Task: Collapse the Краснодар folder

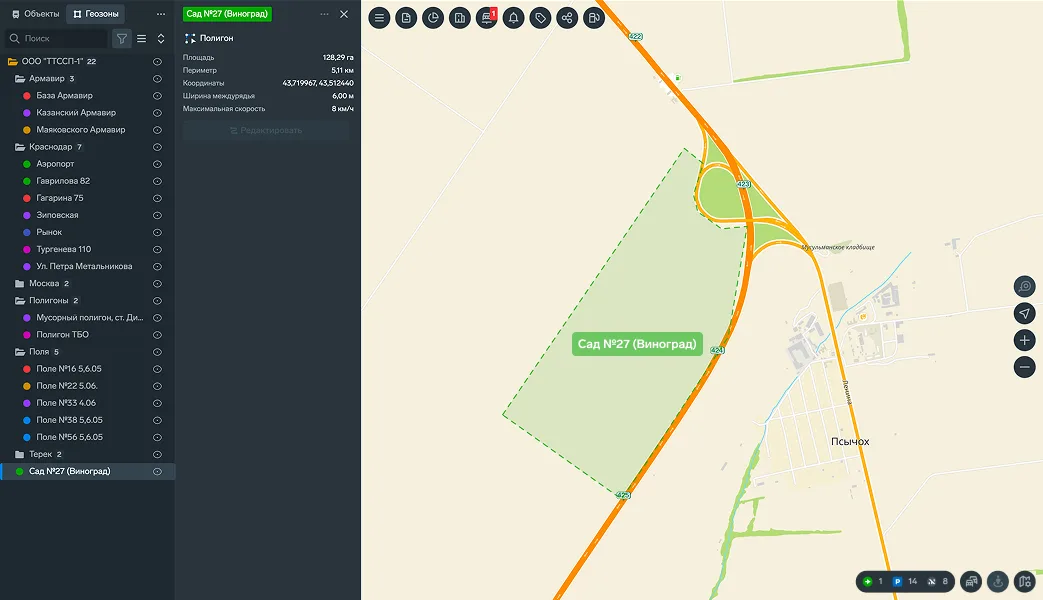Action: click(20, 147)
